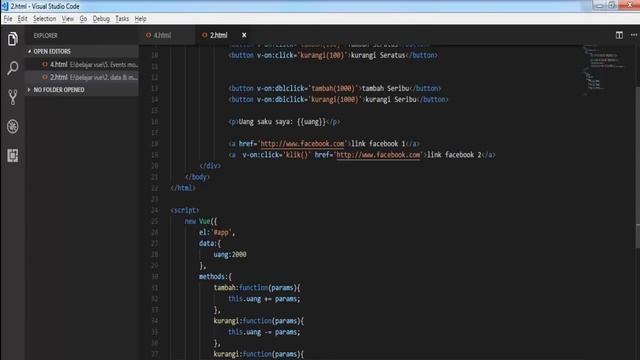Open the Debug menu

(x=101, y=19)
